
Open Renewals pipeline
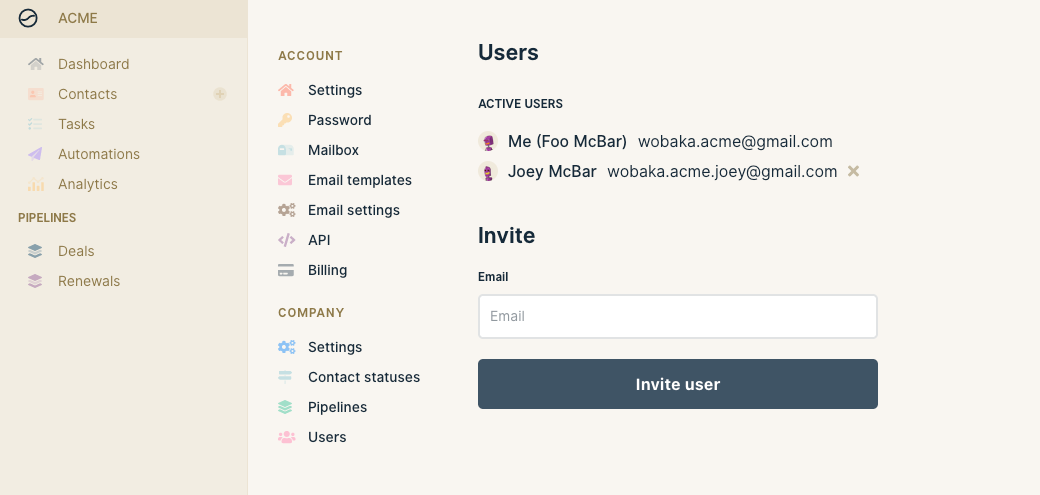coord(89,281)
